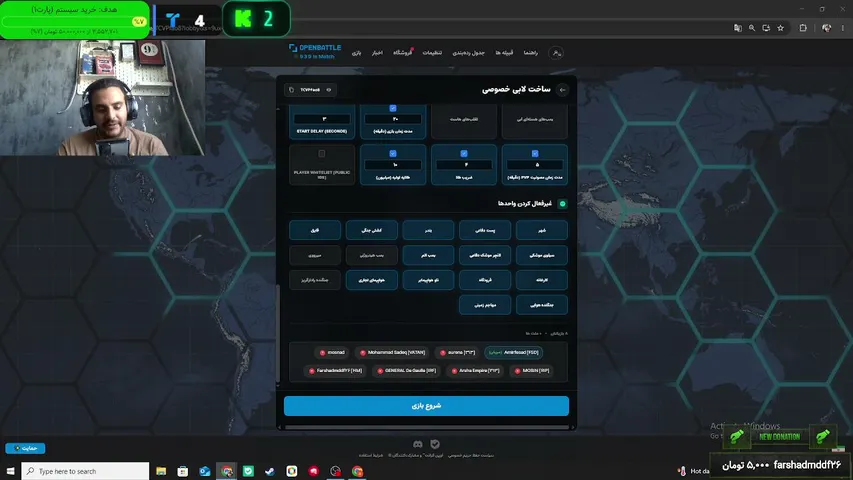Click the back arrow in lobby header
The height and width of the screenshot is (480, 853).
point(563,90)
